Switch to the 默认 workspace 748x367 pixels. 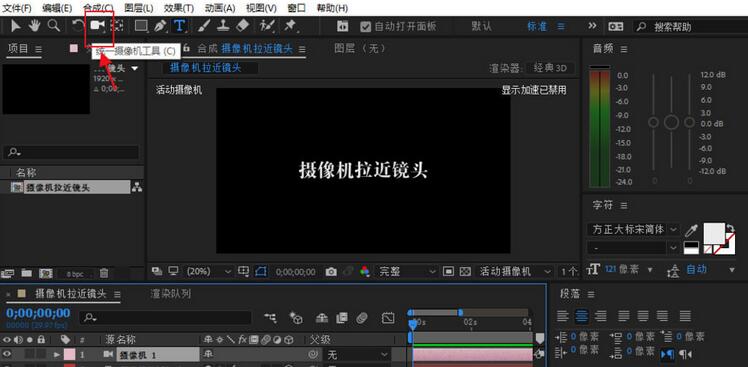pyautogui.click(x=481, y=26)
